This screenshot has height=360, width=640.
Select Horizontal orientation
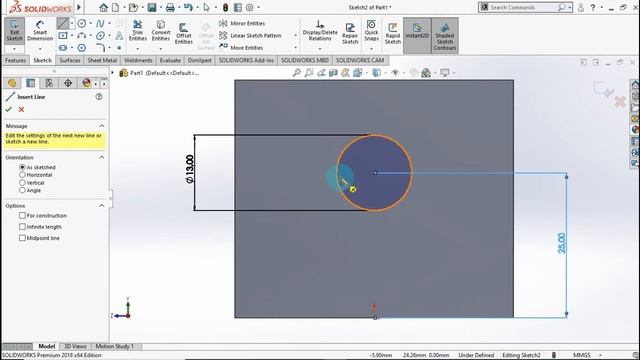[22, 175]
